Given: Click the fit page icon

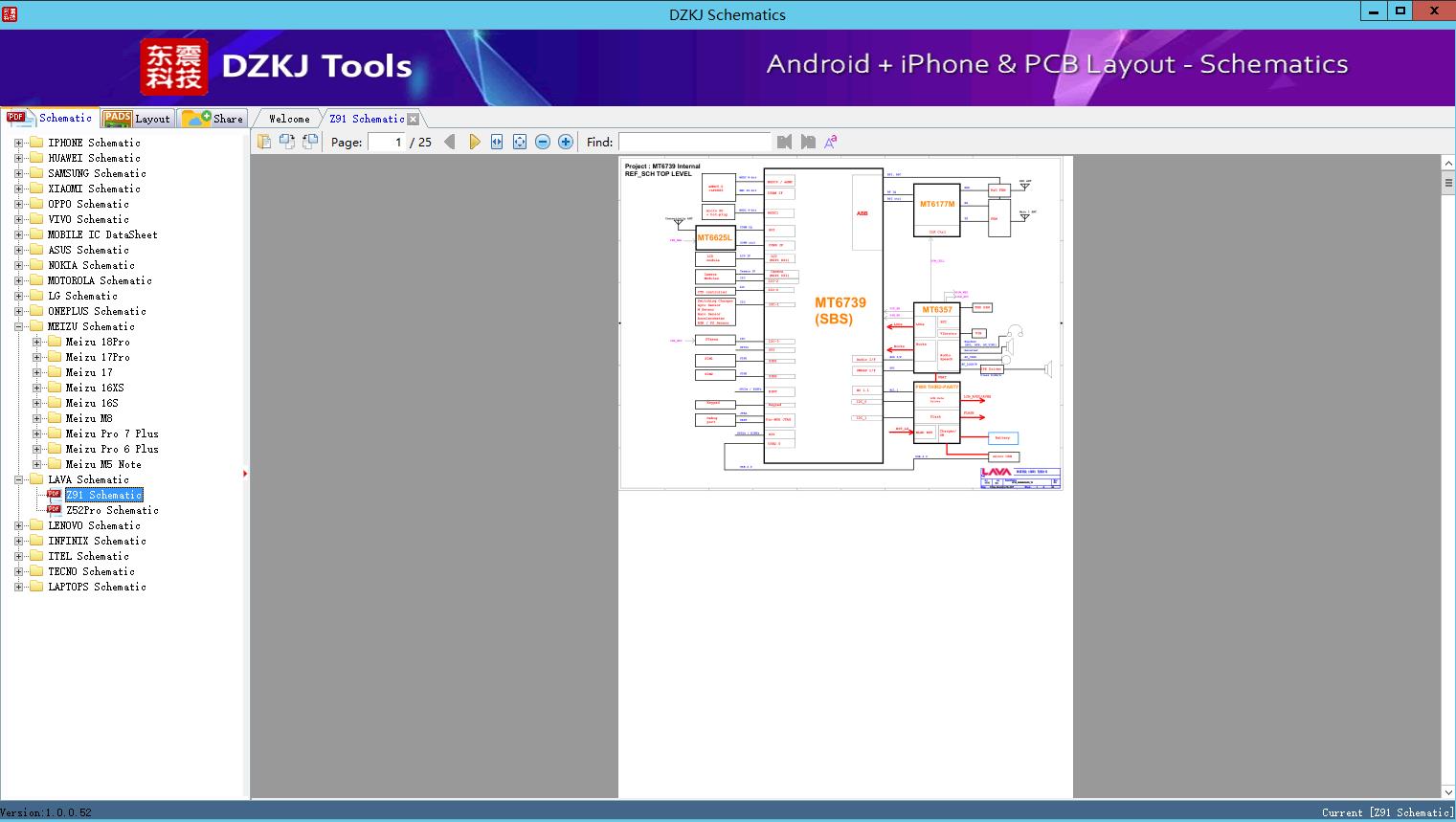Looking at the screenshot, I should 520,142.
